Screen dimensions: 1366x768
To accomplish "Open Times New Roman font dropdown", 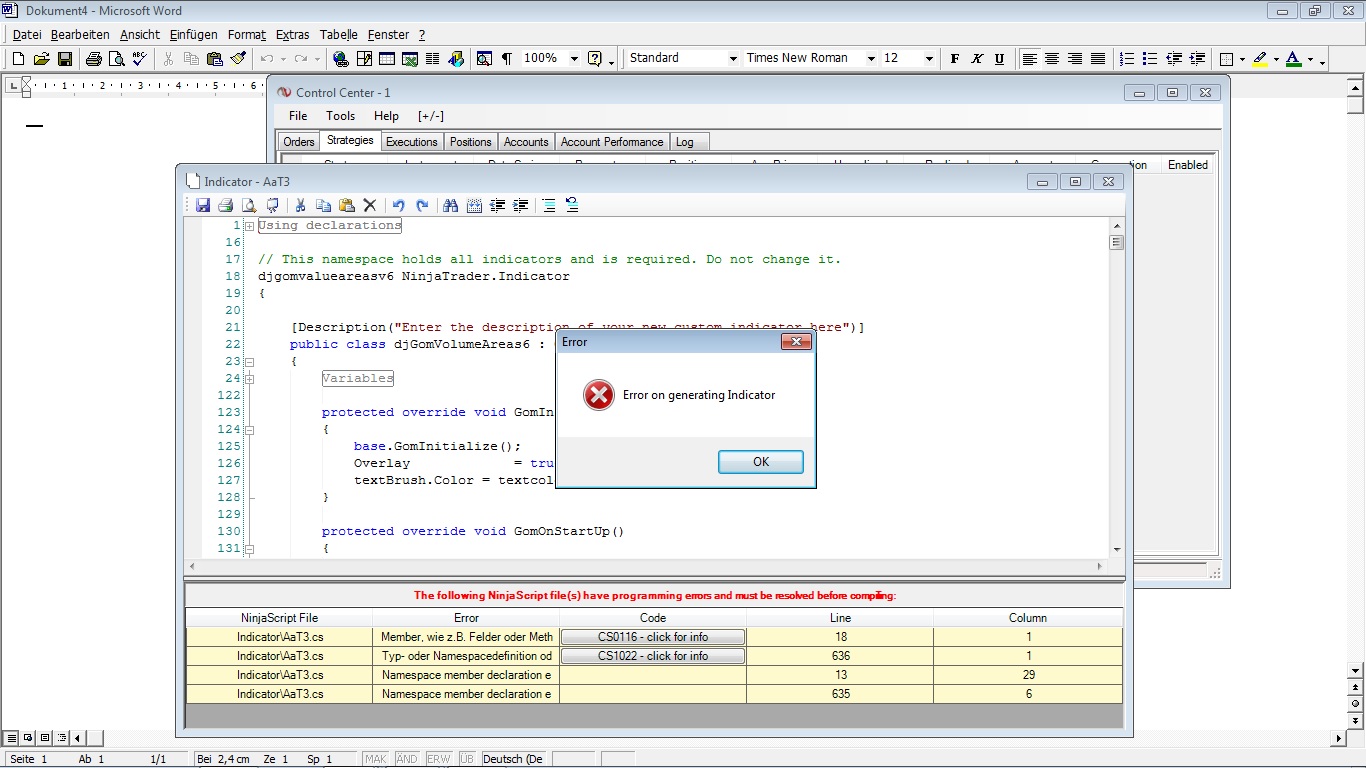I will [x=871, y=59].
